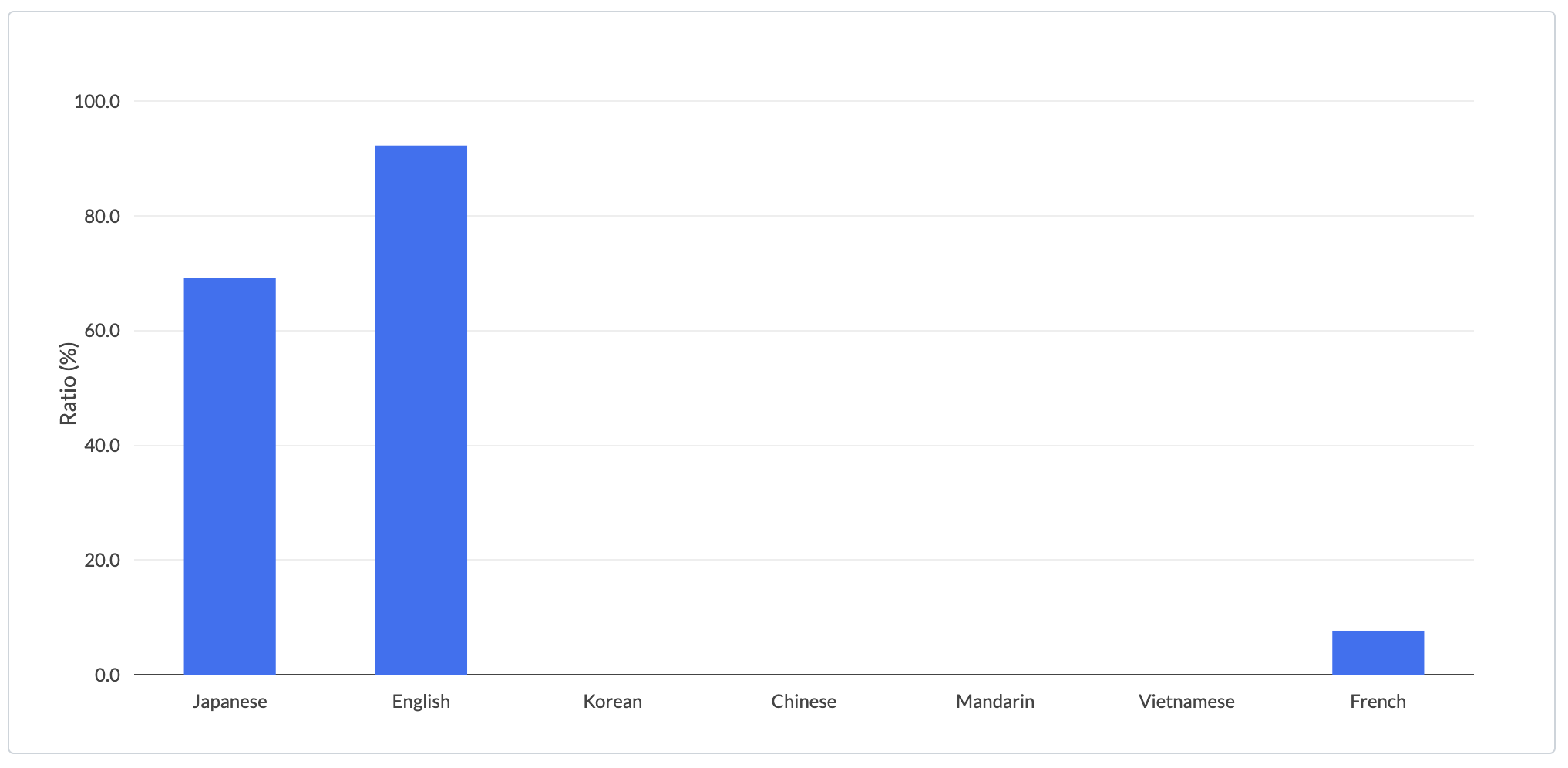This screenshot has height=768, width=1568.
Task: Click the Ratio (%) axis title
Action: click(x=69, y=384)
